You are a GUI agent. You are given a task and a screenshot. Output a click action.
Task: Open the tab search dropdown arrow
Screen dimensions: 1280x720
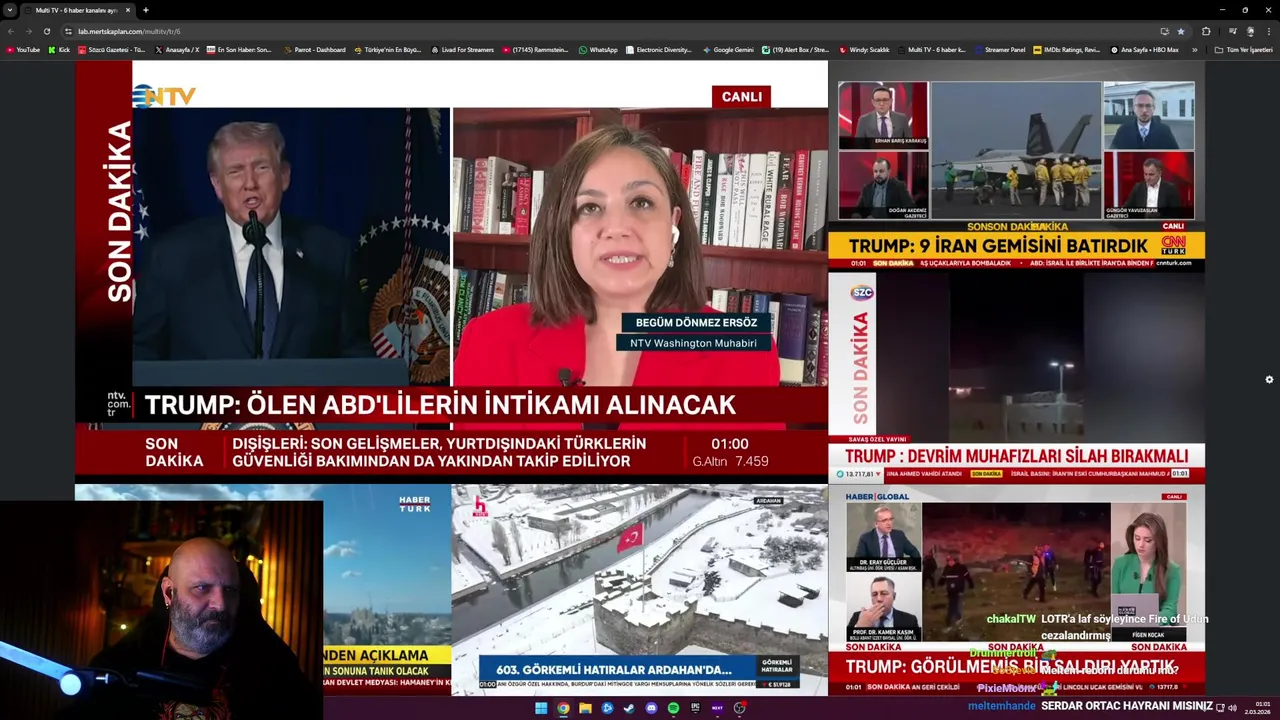click(10, 10)
